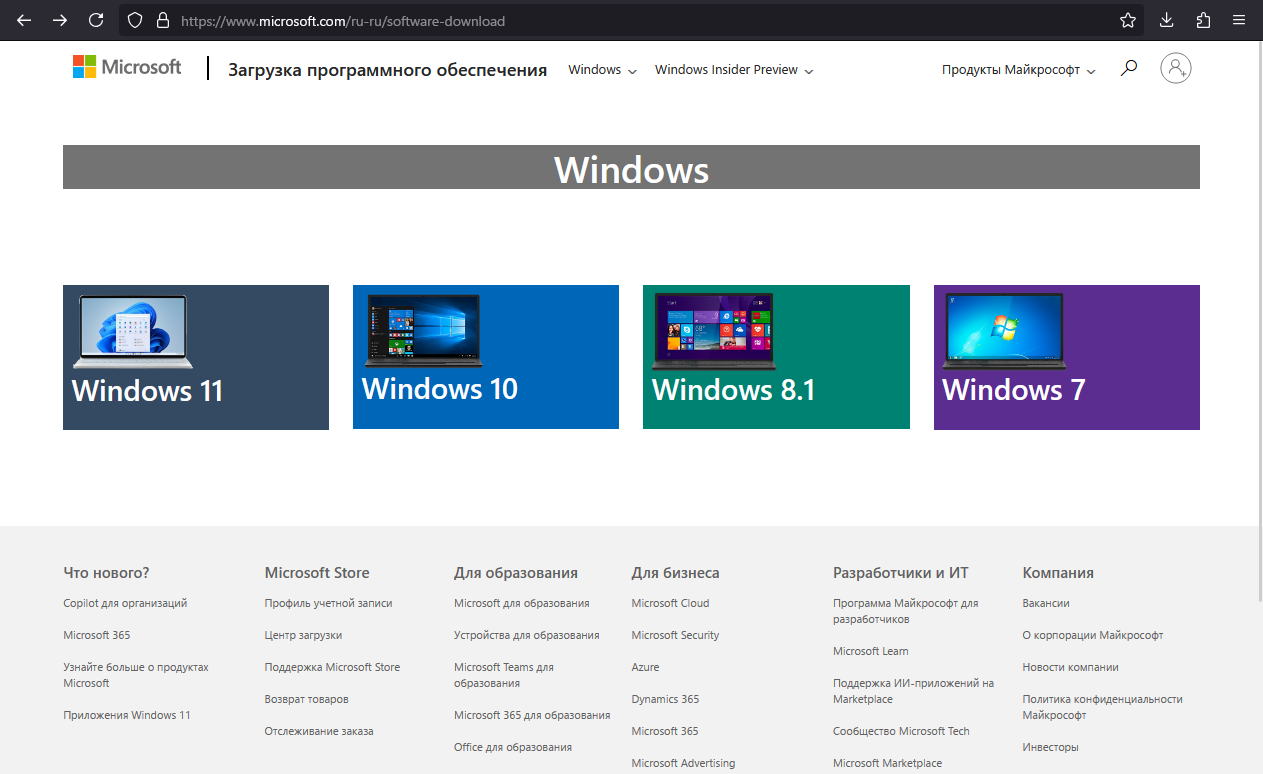This screenshot has width=1263, height=774.
Task: Click Microsoft Advertising link
Action: (683, 763)
